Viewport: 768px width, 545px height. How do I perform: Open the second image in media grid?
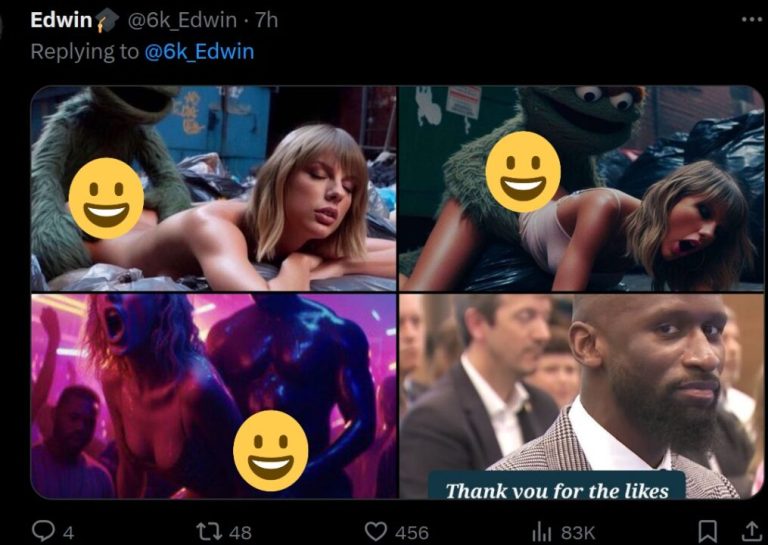581,188
